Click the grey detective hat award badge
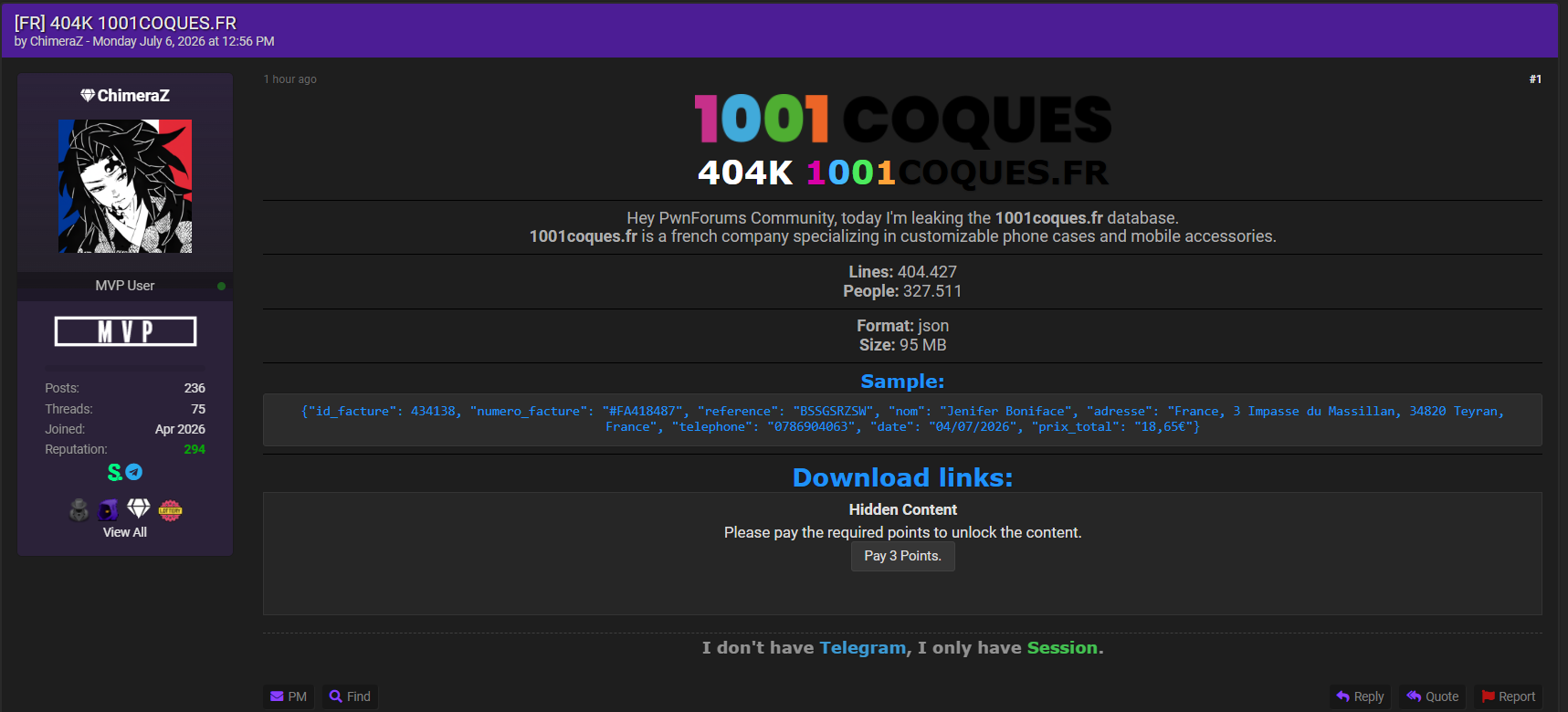Viewport: 1568px width, 712px height. (x=79, y=509)
